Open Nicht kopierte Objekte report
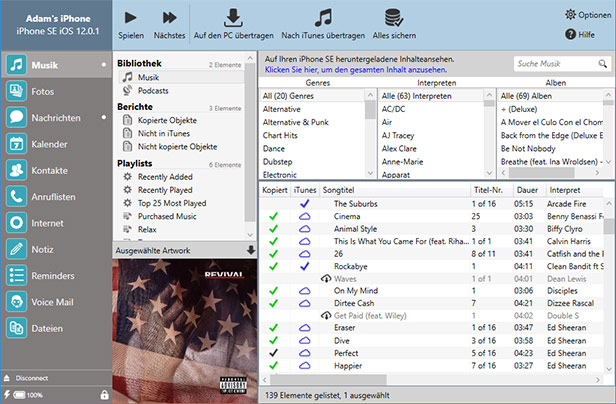The image size is (616, 404). (181, 147)
